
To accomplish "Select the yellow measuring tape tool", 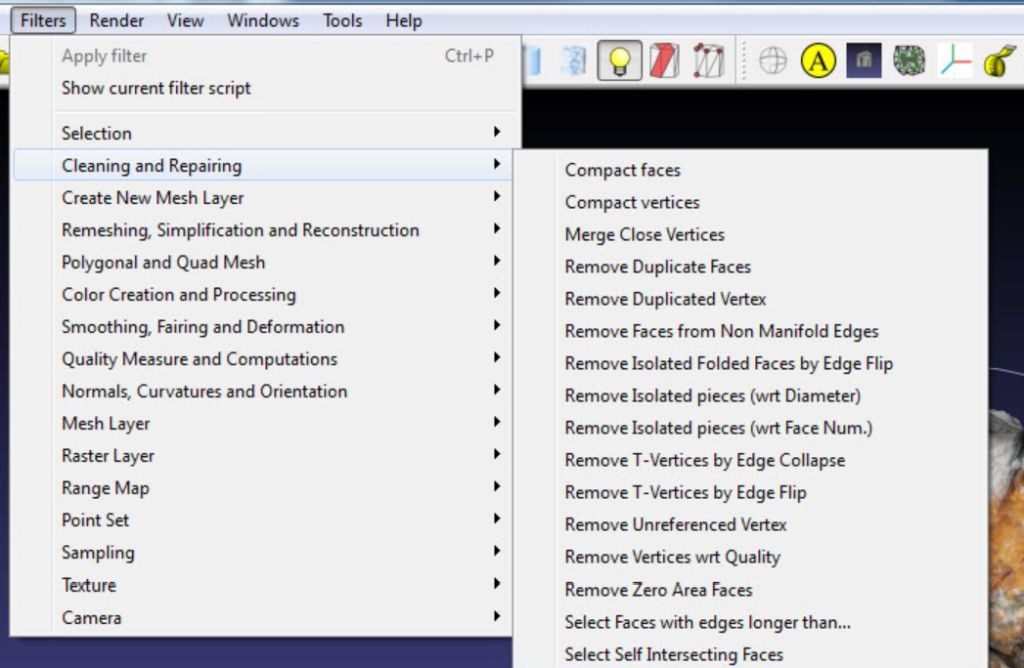I will click(999, 61).
